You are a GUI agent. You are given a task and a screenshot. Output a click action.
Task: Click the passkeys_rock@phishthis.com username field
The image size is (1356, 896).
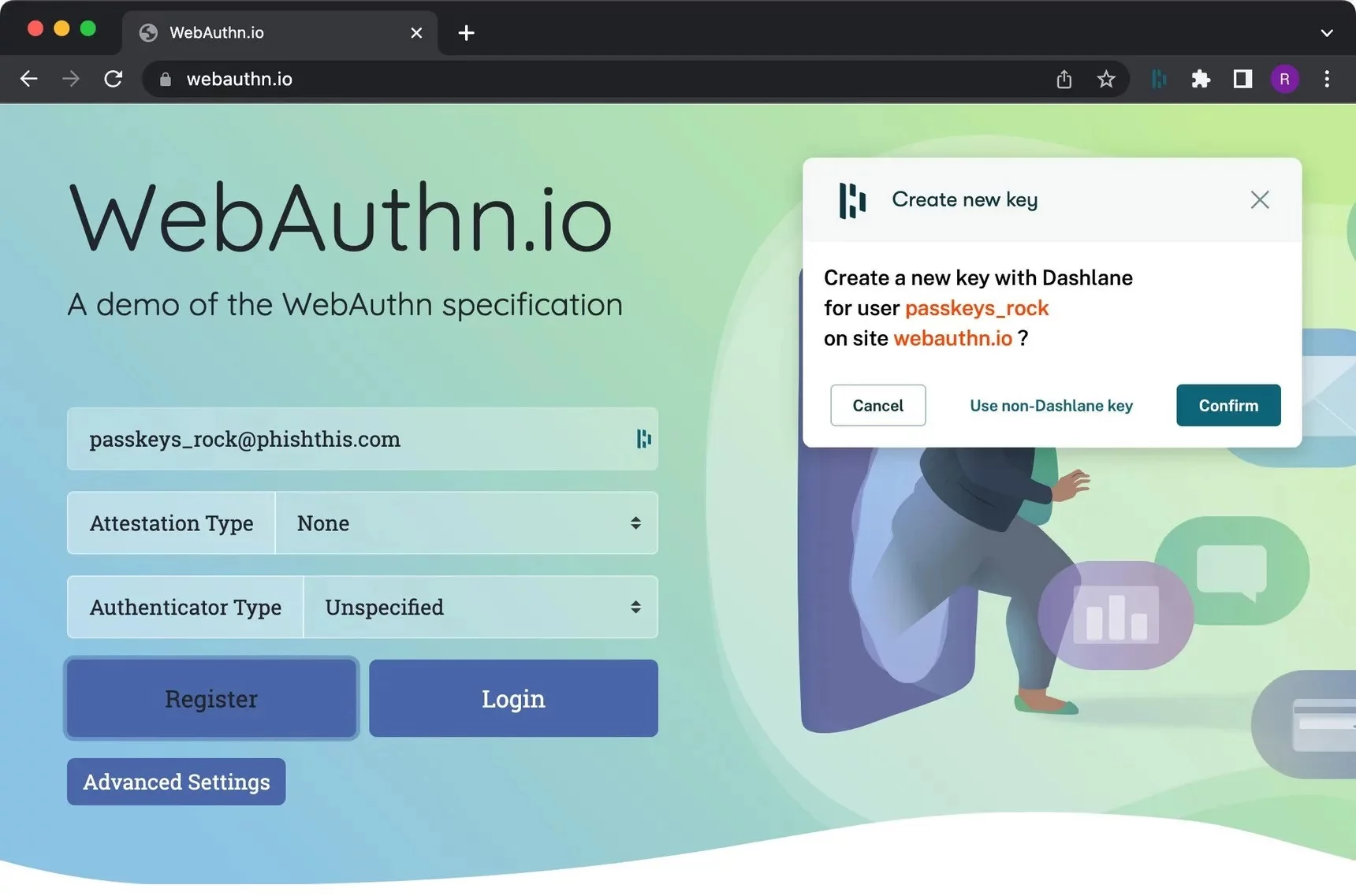click(363, 439)
